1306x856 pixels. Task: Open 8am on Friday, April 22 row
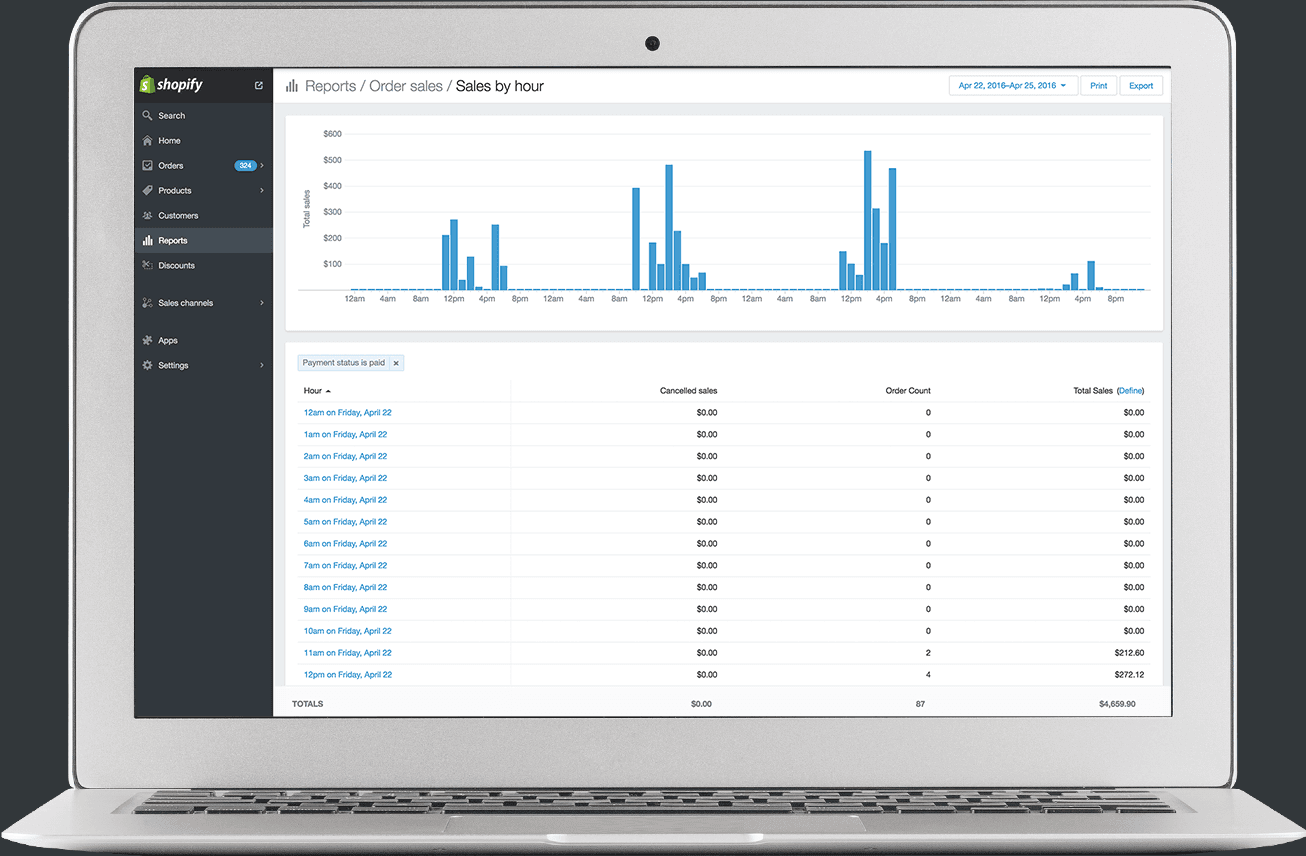[345, 588]
